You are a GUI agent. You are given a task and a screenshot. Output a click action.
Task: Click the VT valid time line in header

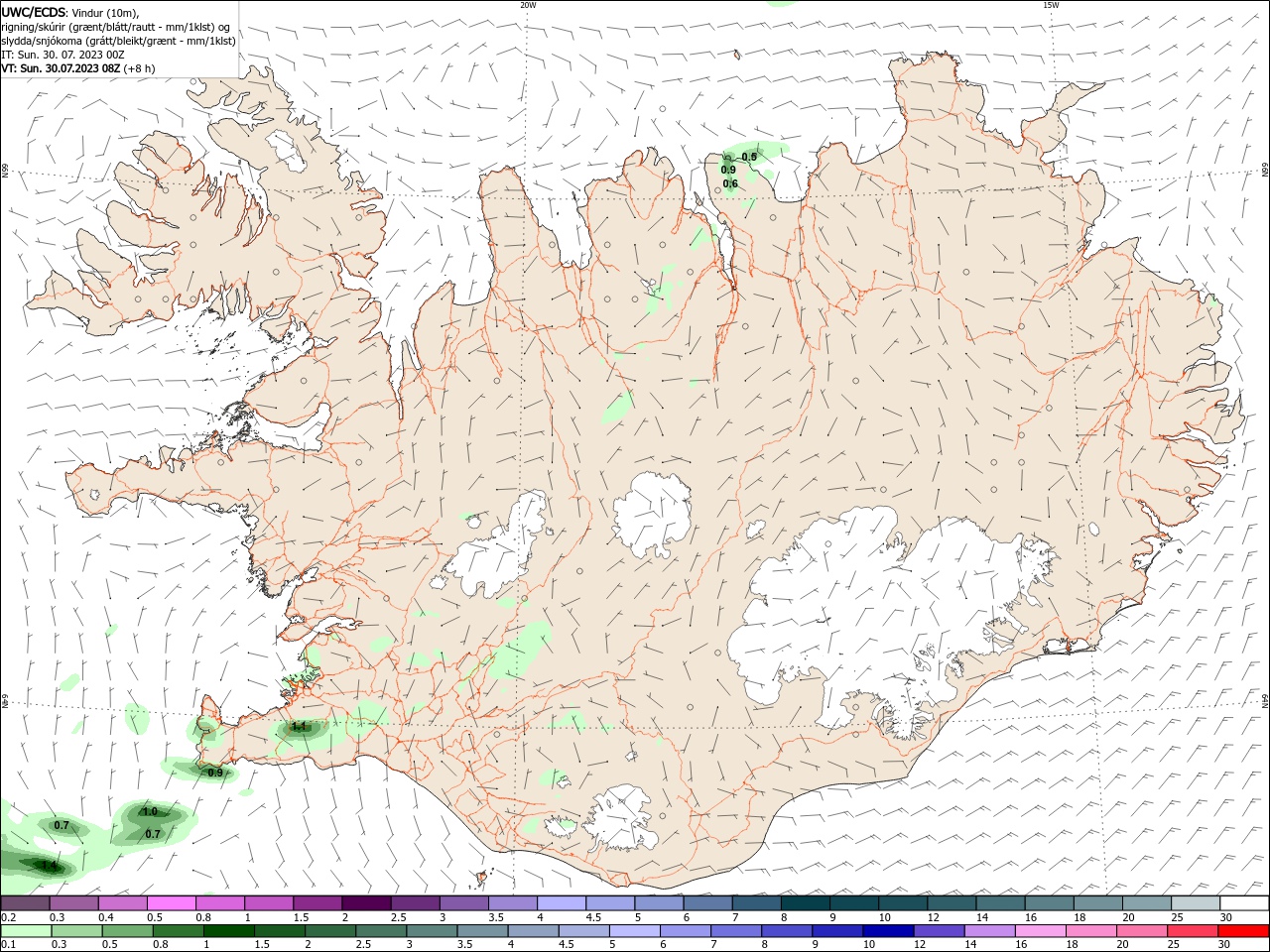coord(78,68)
